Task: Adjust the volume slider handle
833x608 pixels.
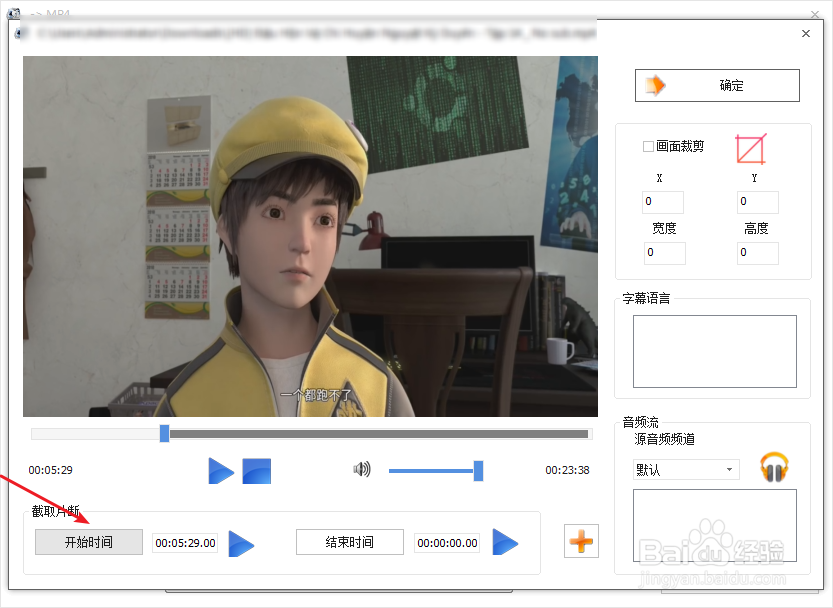Action: [479, 471]
